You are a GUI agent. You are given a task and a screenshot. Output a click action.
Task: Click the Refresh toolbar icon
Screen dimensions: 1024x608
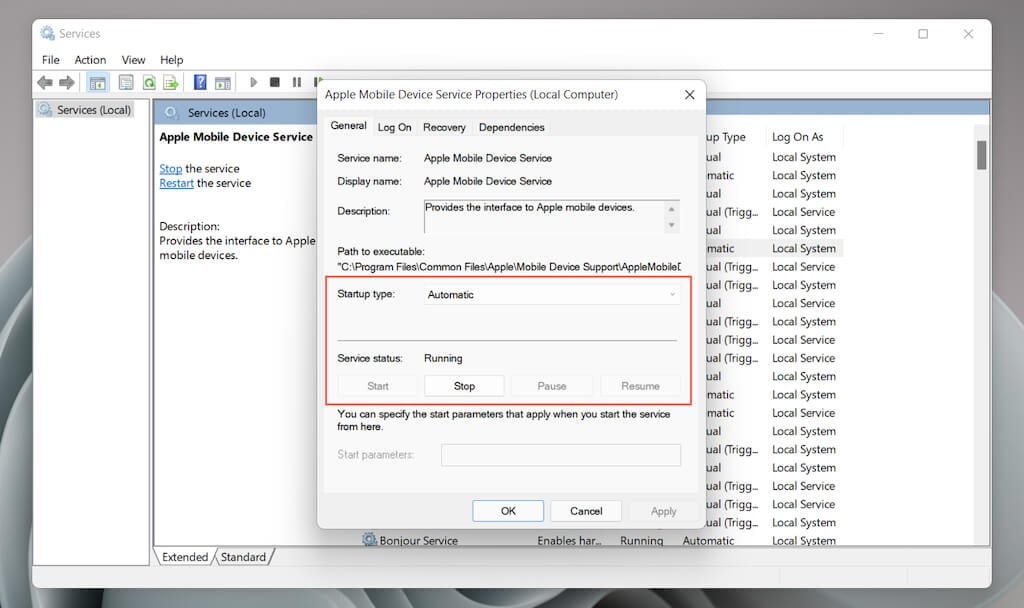tap(150, 82)
